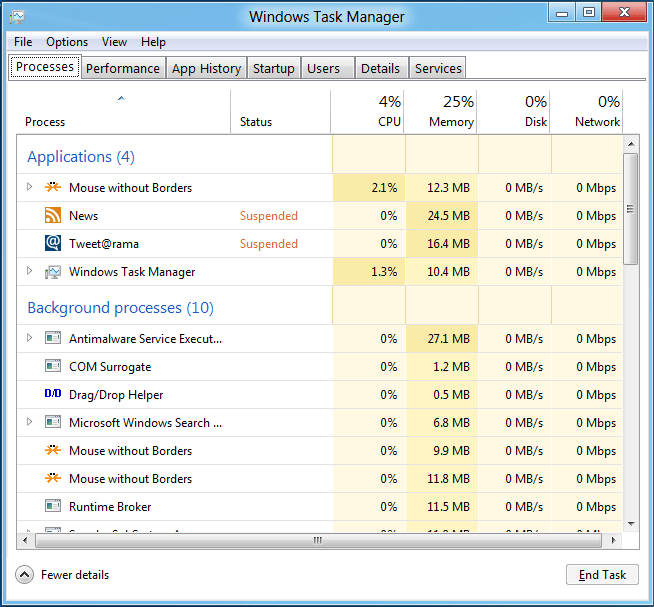The width and height of the screenshot is (654, 607).
Task: Click the horizontal scrollbar right arrow
Action: [613, 541]
